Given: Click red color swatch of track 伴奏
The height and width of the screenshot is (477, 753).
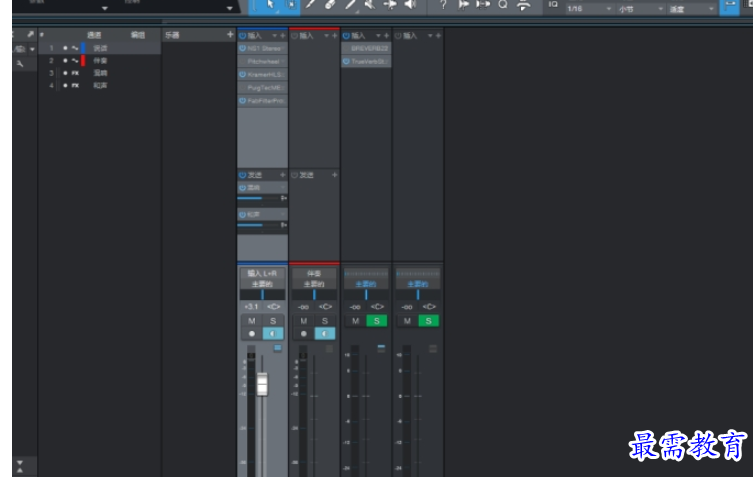Looking at the screenshot, I should coord(83,61).
